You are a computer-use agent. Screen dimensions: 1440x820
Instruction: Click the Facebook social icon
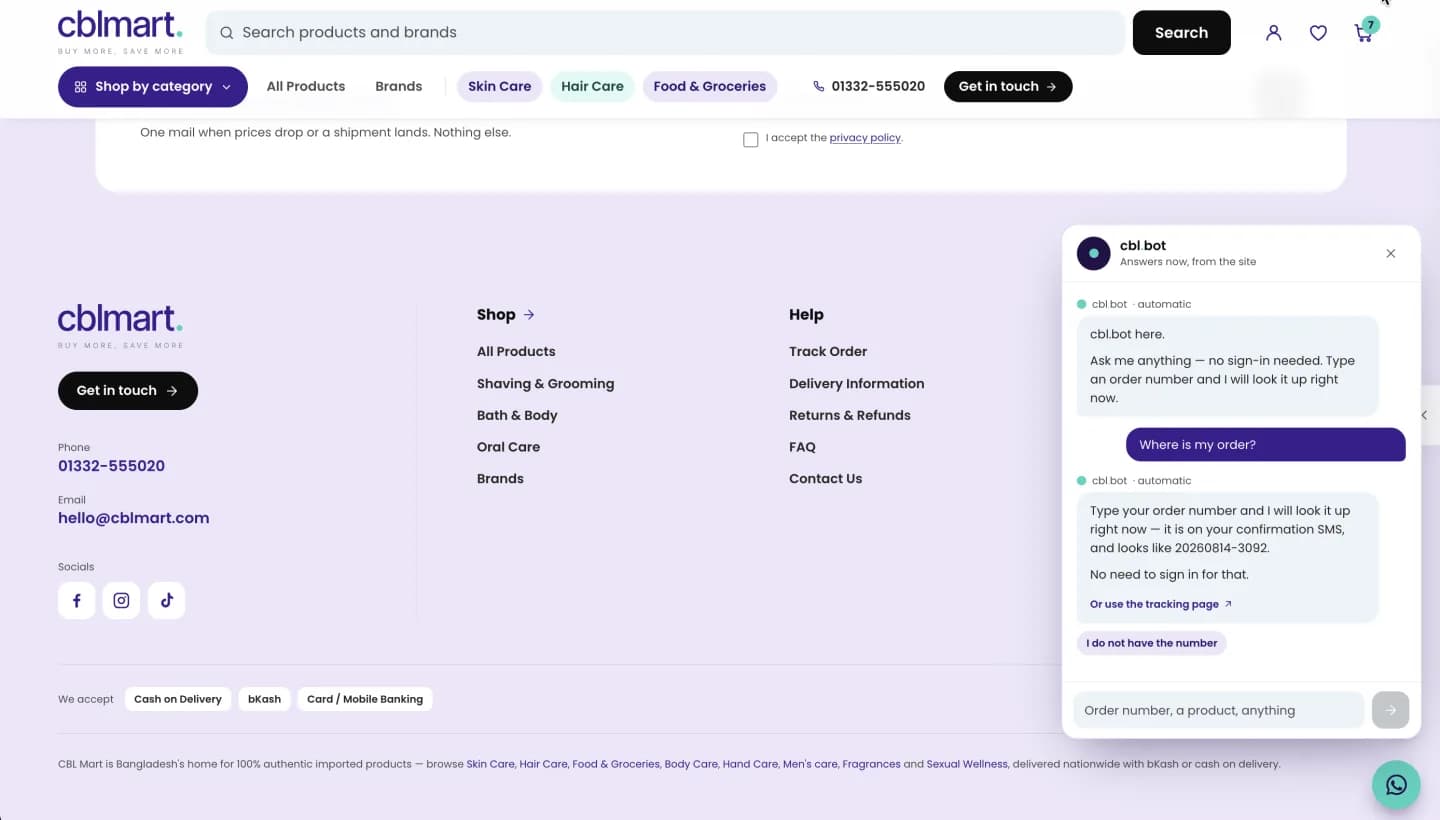(77, 601)
